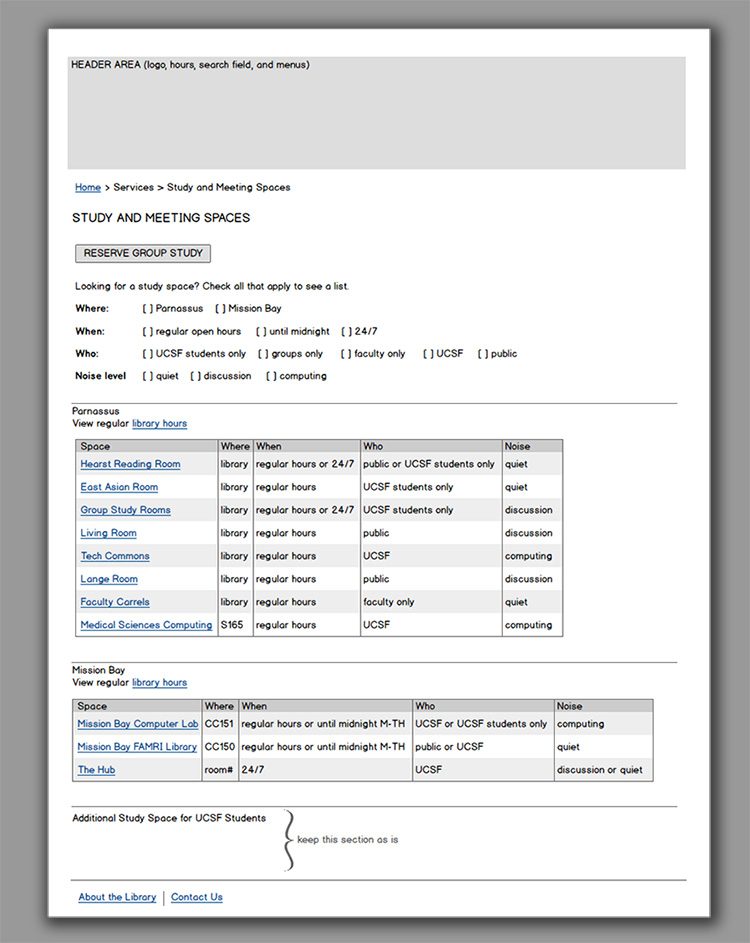Screen dimensions: 750x943
Task: Click the Reserve Group Study button
Action: tap(143, 253)
